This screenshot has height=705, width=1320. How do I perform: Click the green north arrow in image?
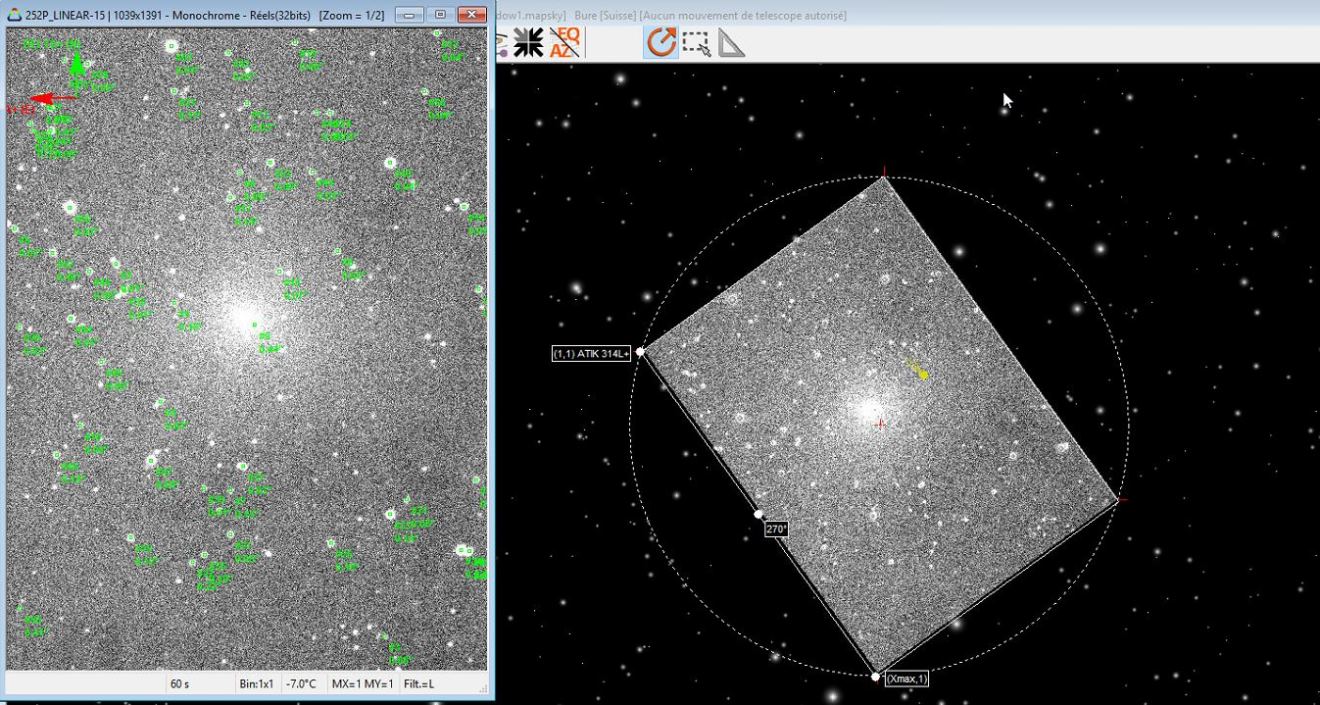click(76, 64)
